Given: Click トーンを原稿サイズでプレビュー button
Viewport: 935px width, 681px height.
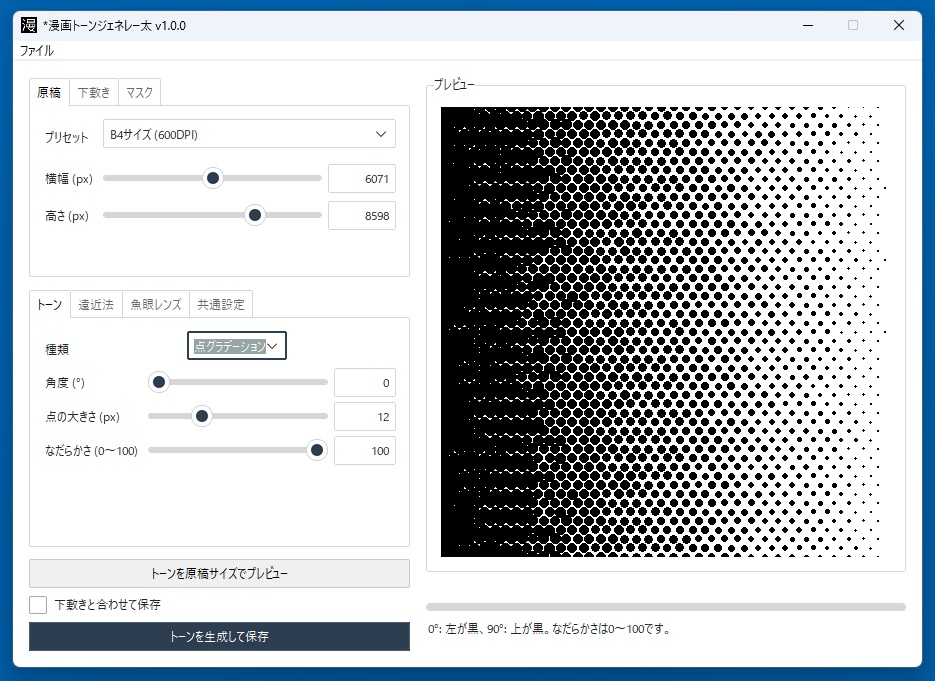Looking at the screenshot, I should coord(219,574).
